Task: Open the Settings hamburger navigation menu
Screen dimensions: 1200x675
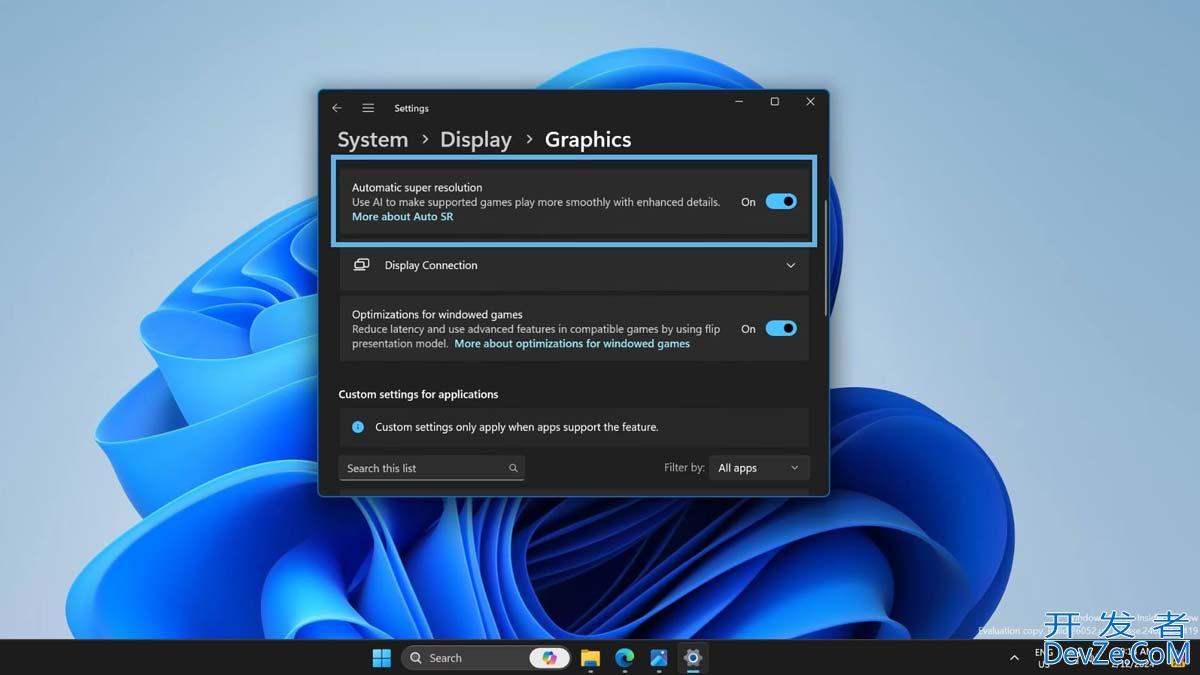Action: (368, 108)
